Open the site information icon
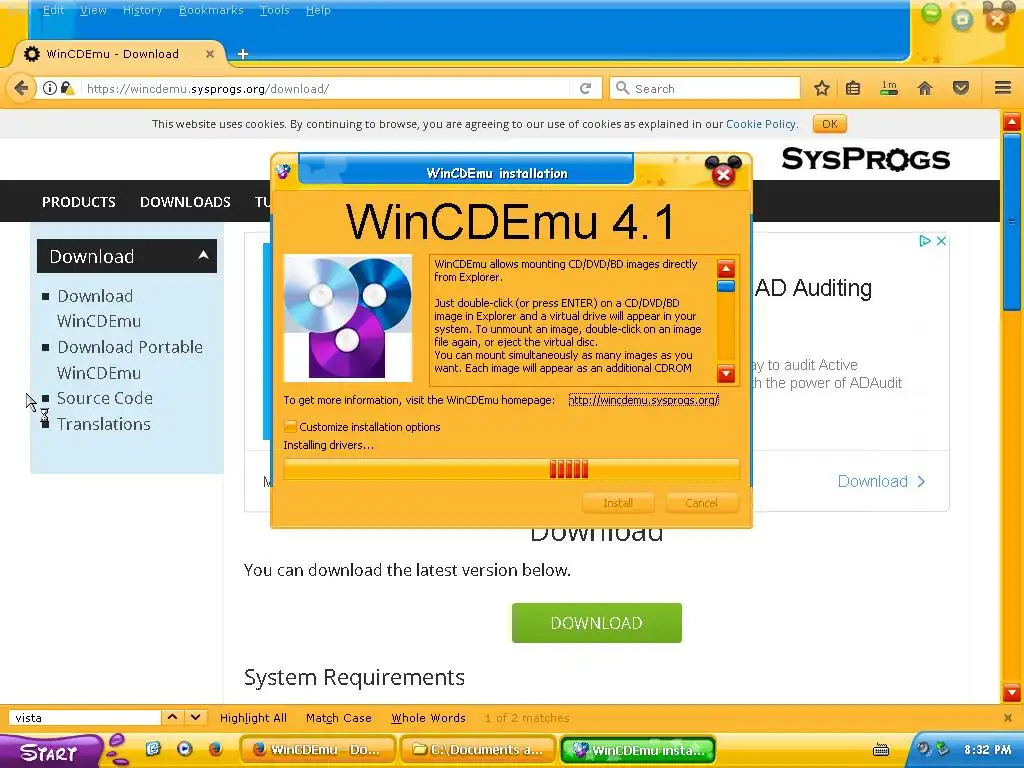Image resolution: width=1024 pixels, height=768 pixels. click(50, 88)
